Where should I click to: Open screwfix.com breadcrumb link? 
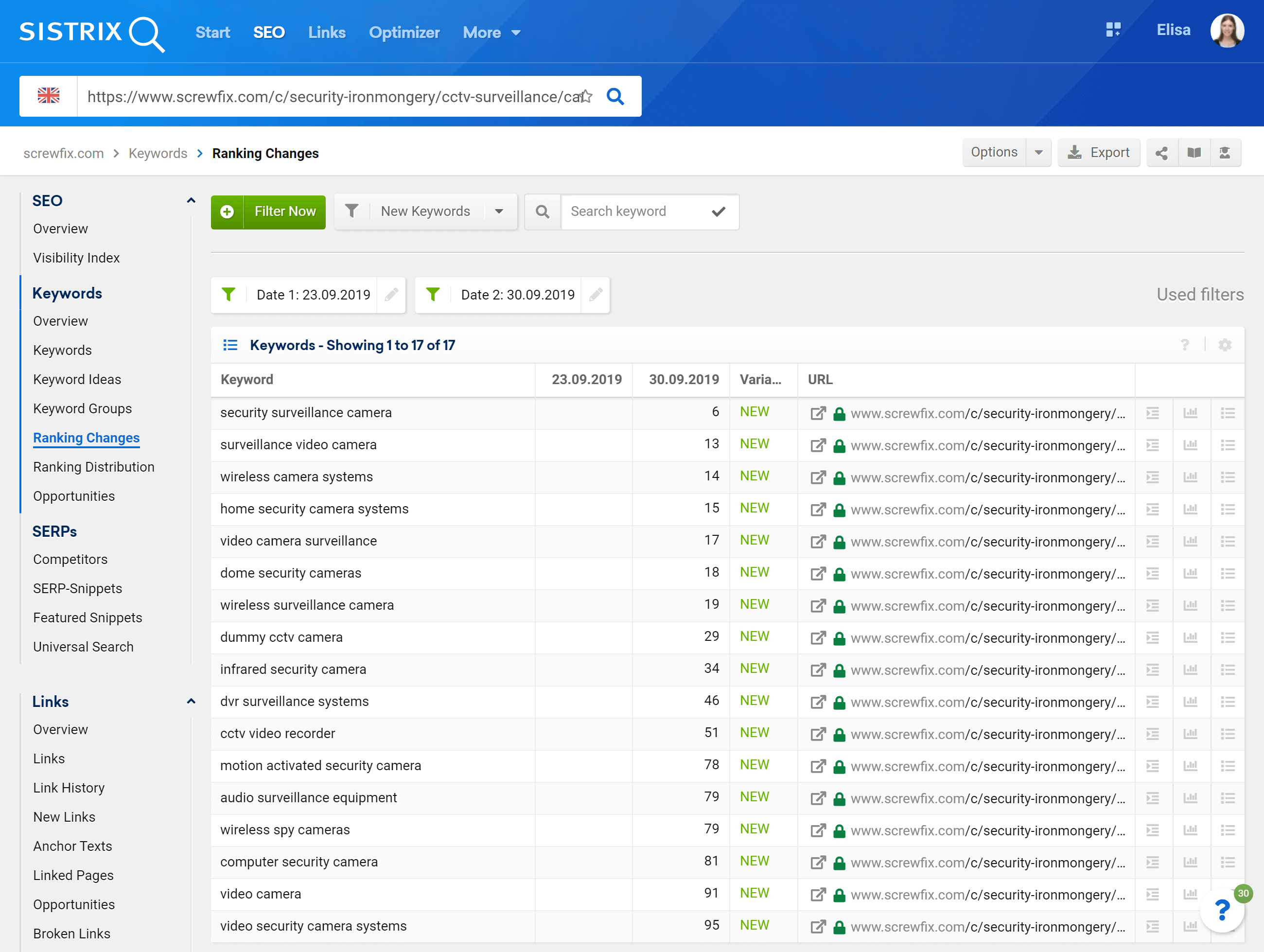(x=63, y=153)
